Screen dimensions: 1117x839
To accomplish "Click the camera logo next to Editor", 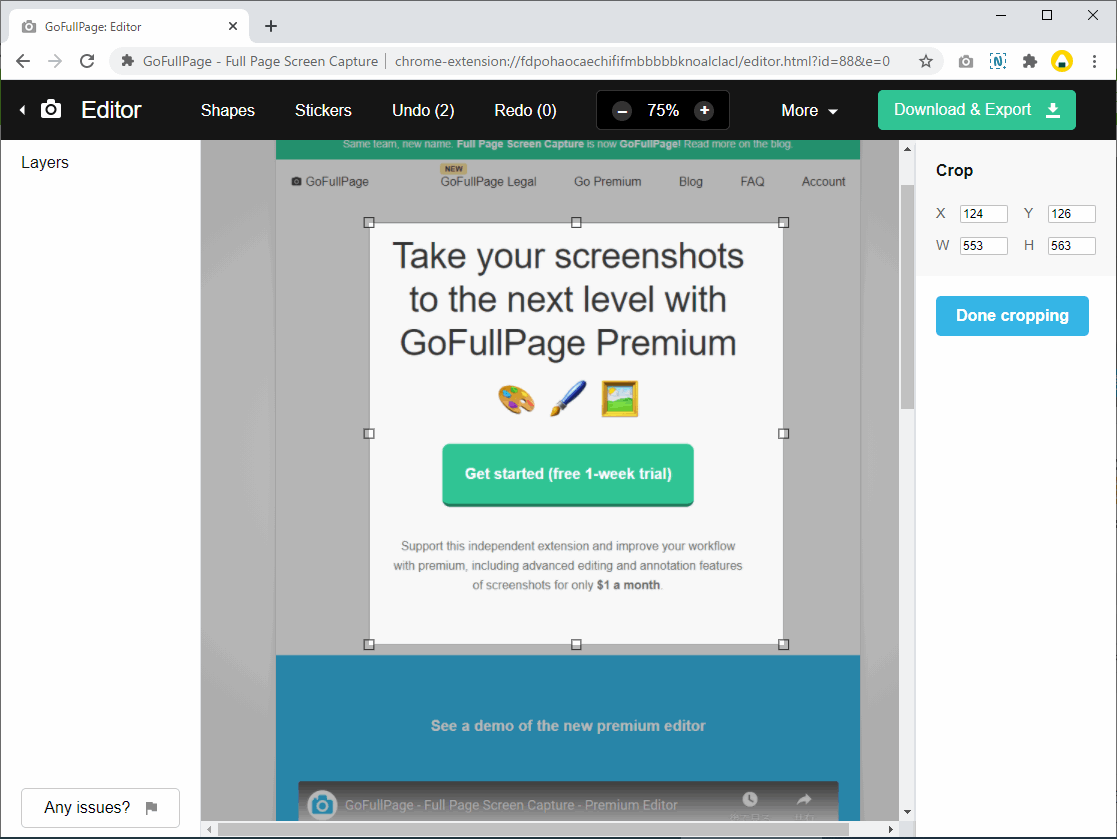I will (x=51, y=110).
